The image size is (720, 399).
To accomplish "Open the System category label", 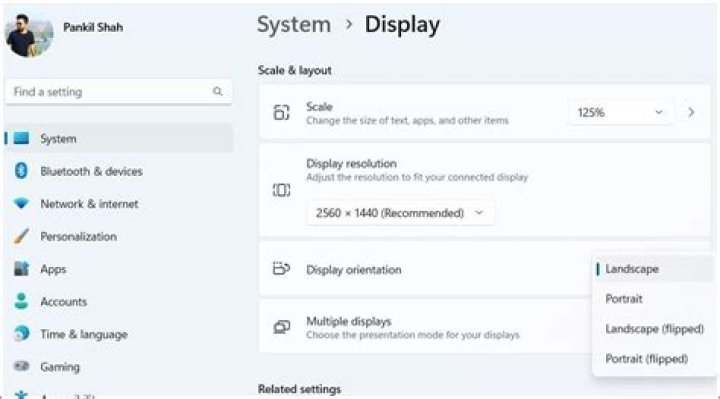I will (x=58, y=139).
